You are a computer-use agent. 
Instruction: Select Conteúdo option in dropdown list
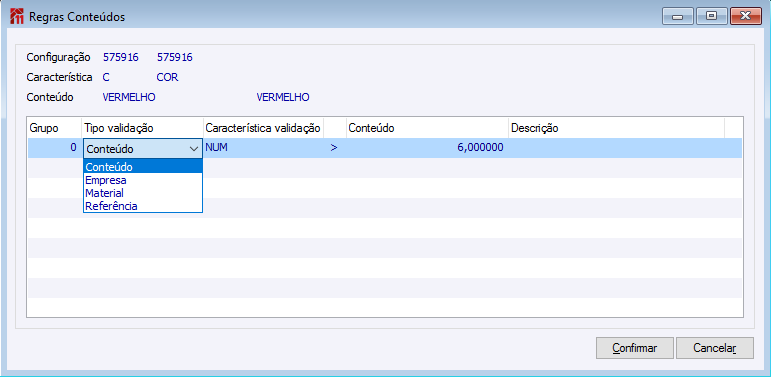pyautogui.click(x=143, y=167)
